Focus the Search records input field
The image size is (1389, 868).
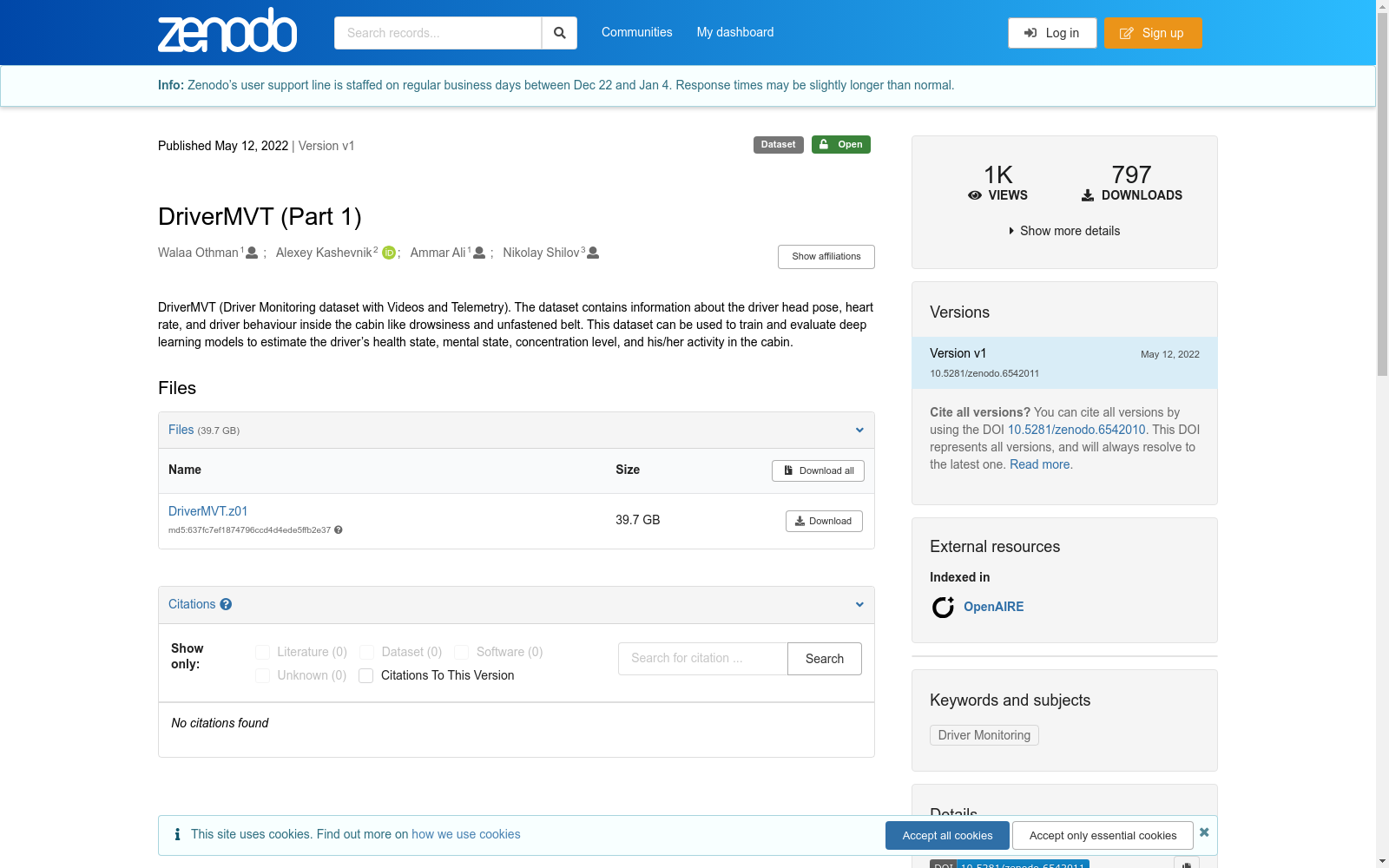[438, 33]
